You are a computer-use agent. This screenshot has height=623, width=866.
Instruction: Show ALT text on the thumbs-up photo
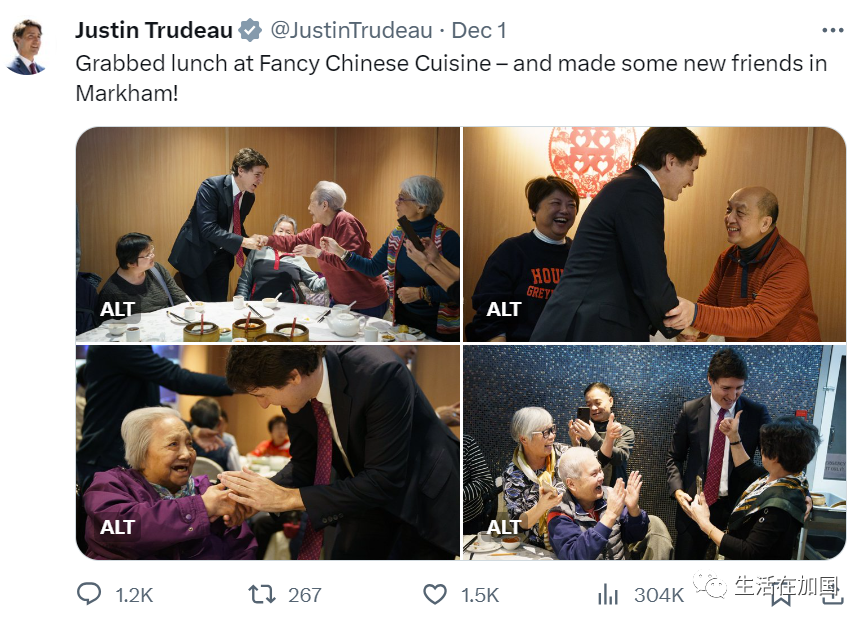504,527
